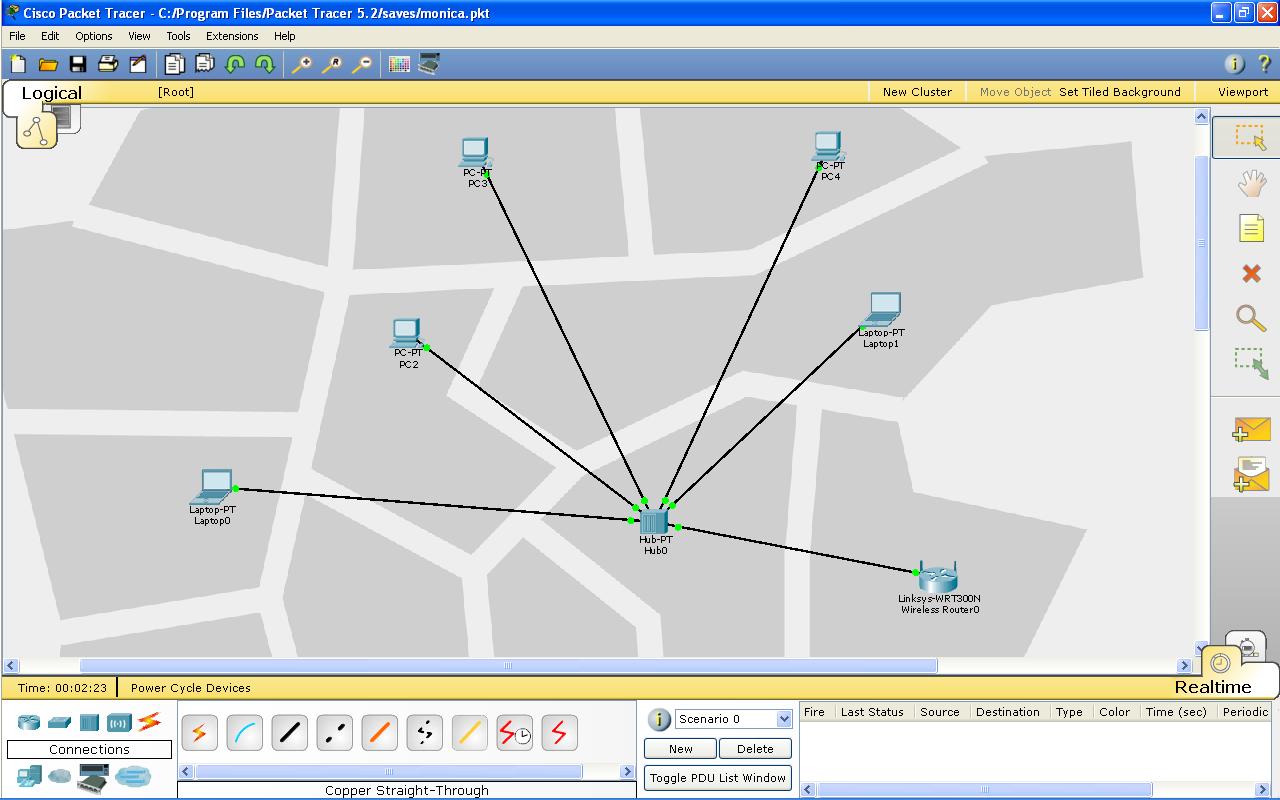Image resolution: width=1280 pixels, height=800 pixels.
Task: Select WAN Emulation cloud category
Action: (x=60, y=776)
